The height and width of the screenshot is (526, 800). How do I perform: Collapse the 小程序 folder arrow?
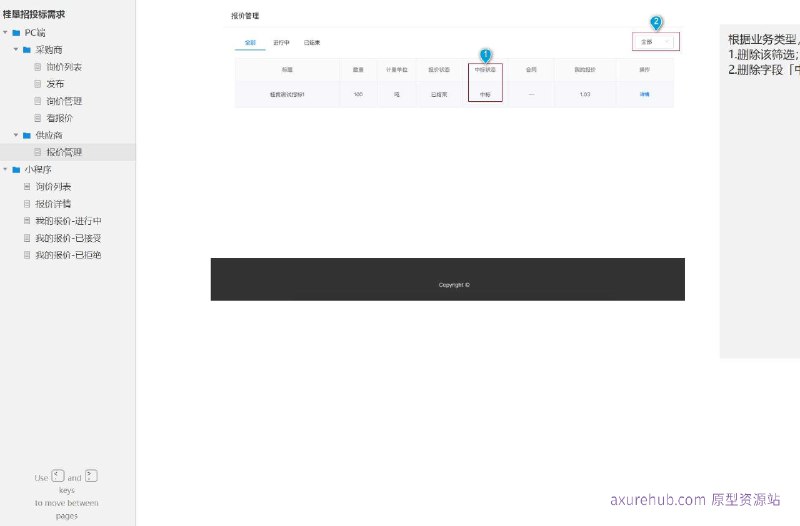click(x=5, y=169)
